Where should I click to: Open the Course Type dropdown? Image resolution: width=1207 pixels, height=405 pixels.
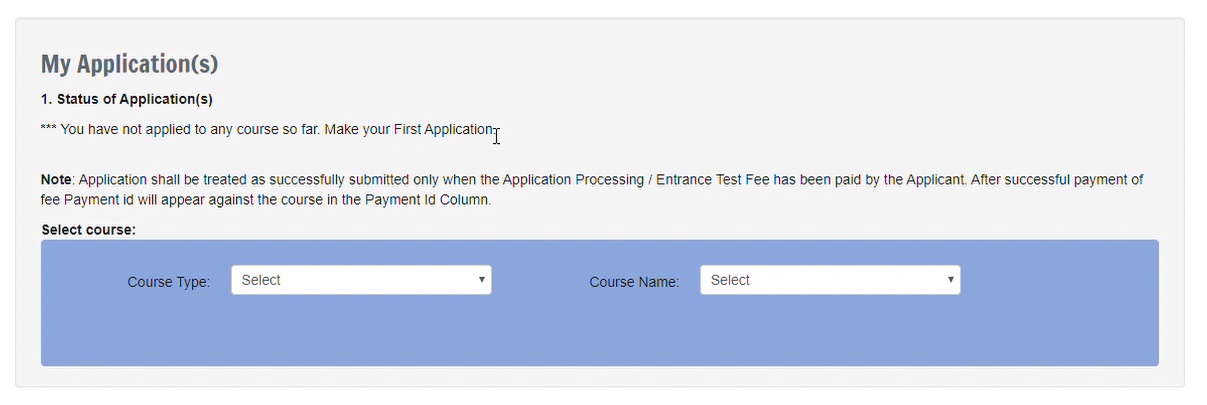click(x=360, y=280)
